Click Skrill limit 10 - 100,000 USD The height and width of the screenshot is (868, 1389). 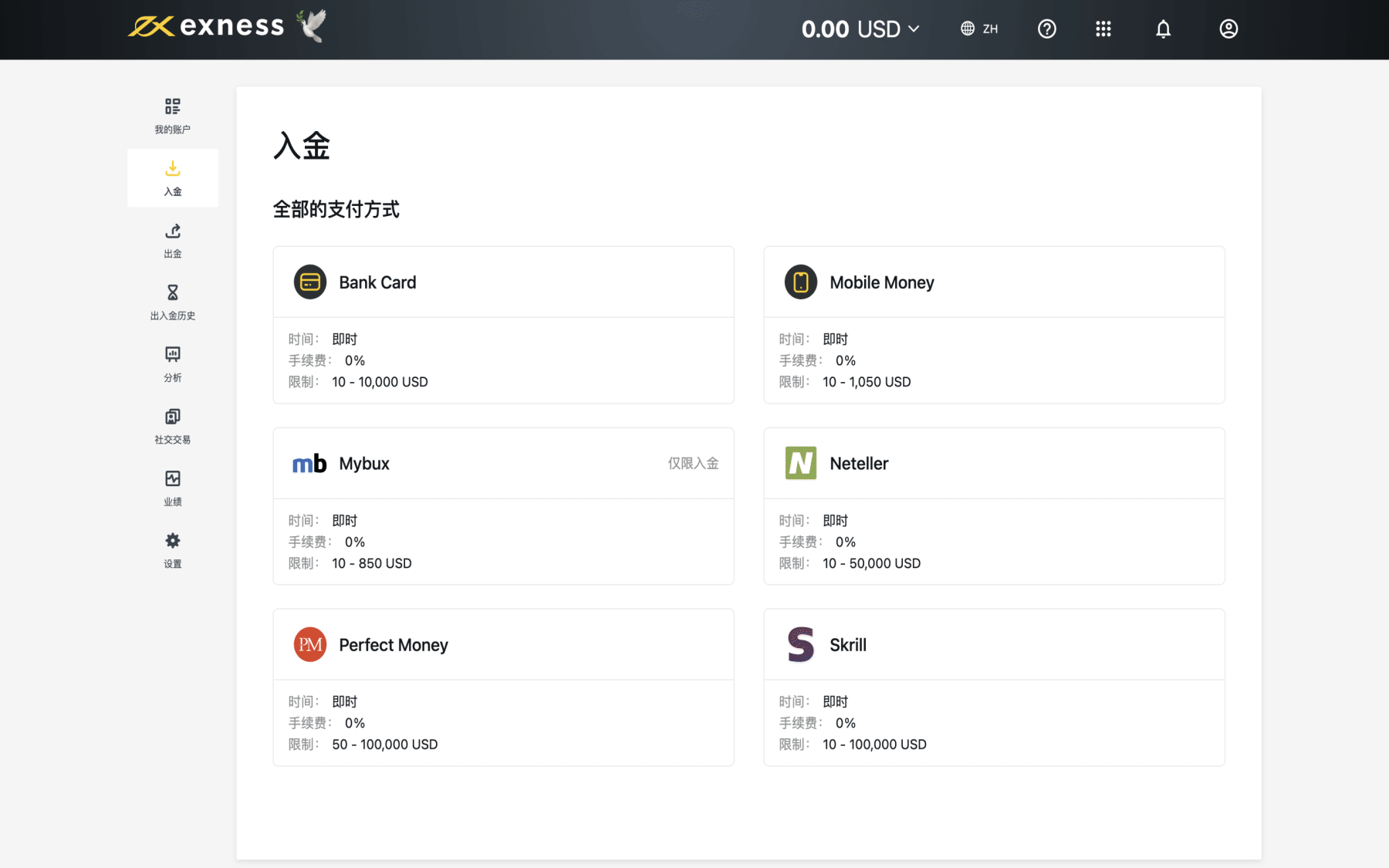(874, 745)
